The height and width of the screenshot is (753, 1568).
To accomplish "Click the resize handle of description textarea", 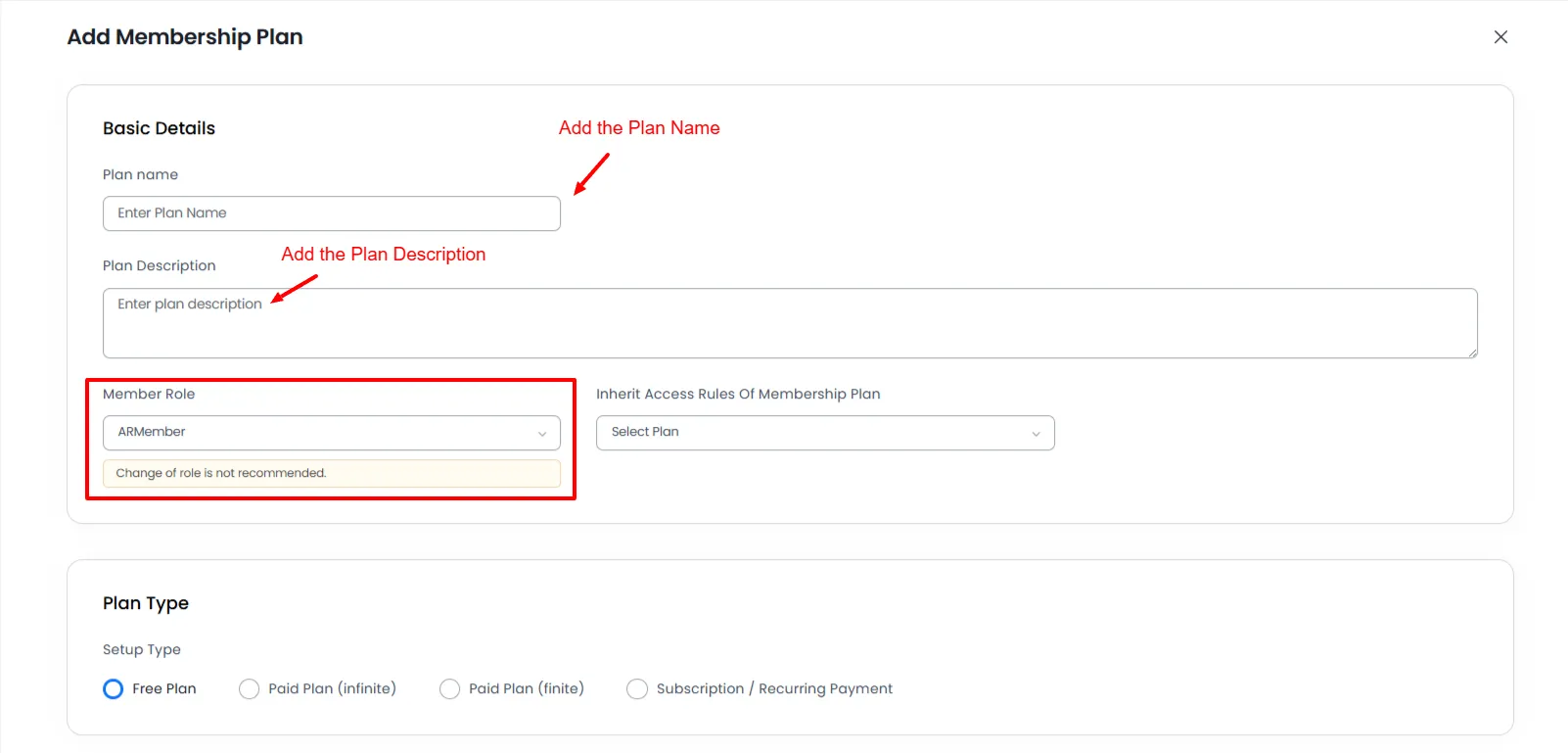I will [1471, 353].
